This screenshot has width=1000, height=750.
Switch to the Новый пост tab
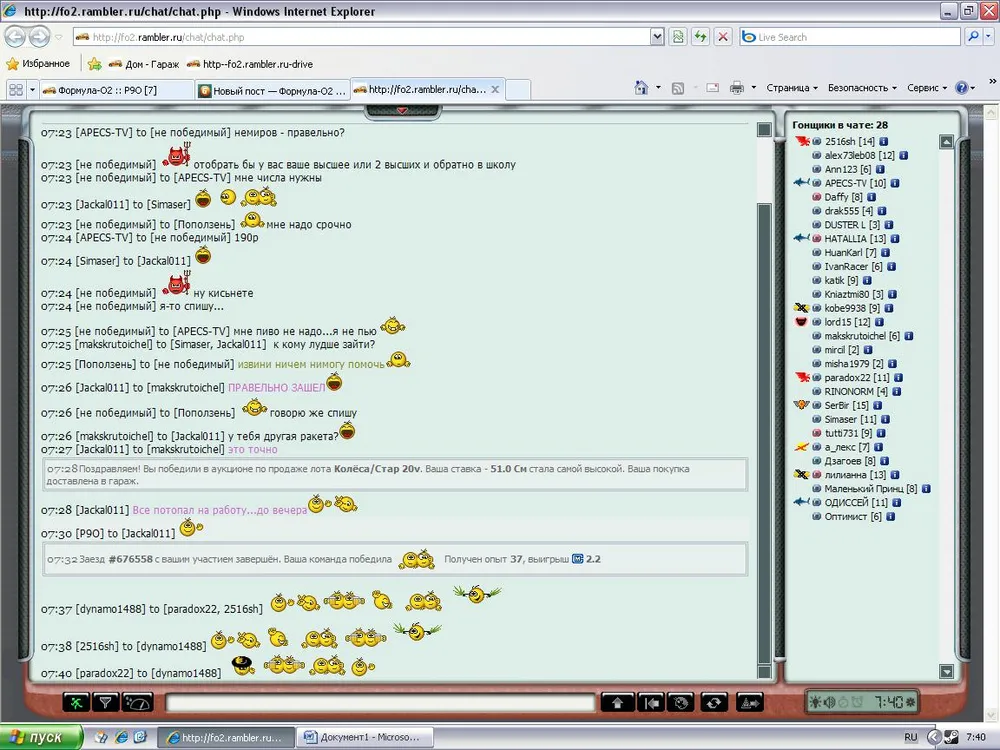[x=270, y=90]
